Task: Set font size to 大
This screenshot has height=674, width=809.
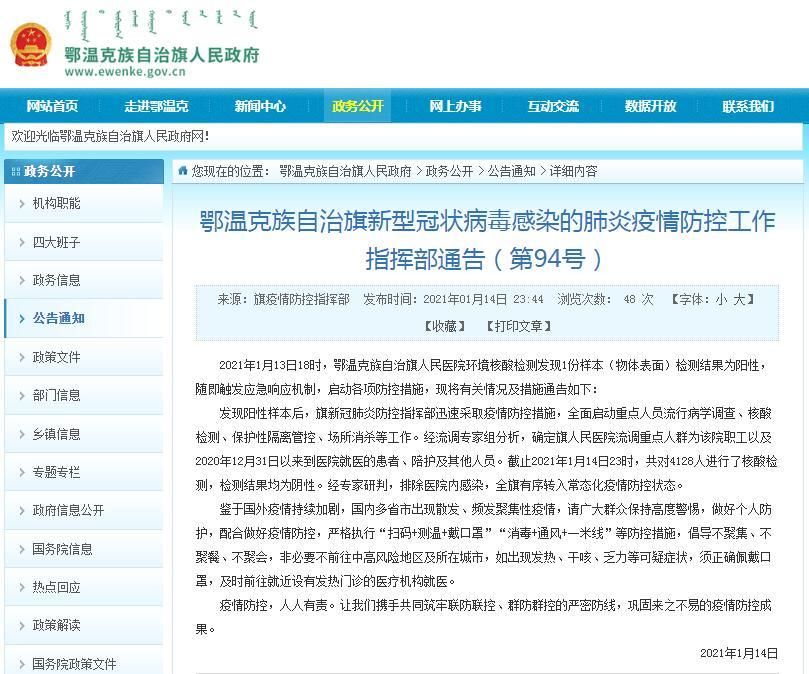Action: [739, 299]
